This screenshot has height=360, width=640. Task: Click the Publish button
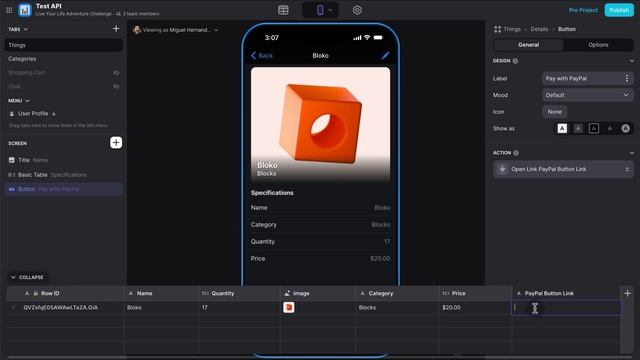(x=619, y=10)
